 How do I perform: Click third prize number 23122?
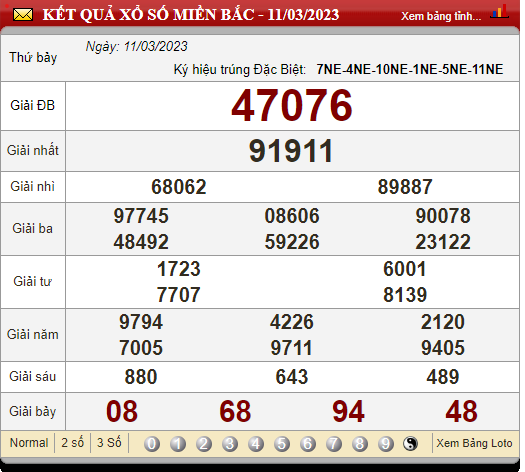point(443,242)
